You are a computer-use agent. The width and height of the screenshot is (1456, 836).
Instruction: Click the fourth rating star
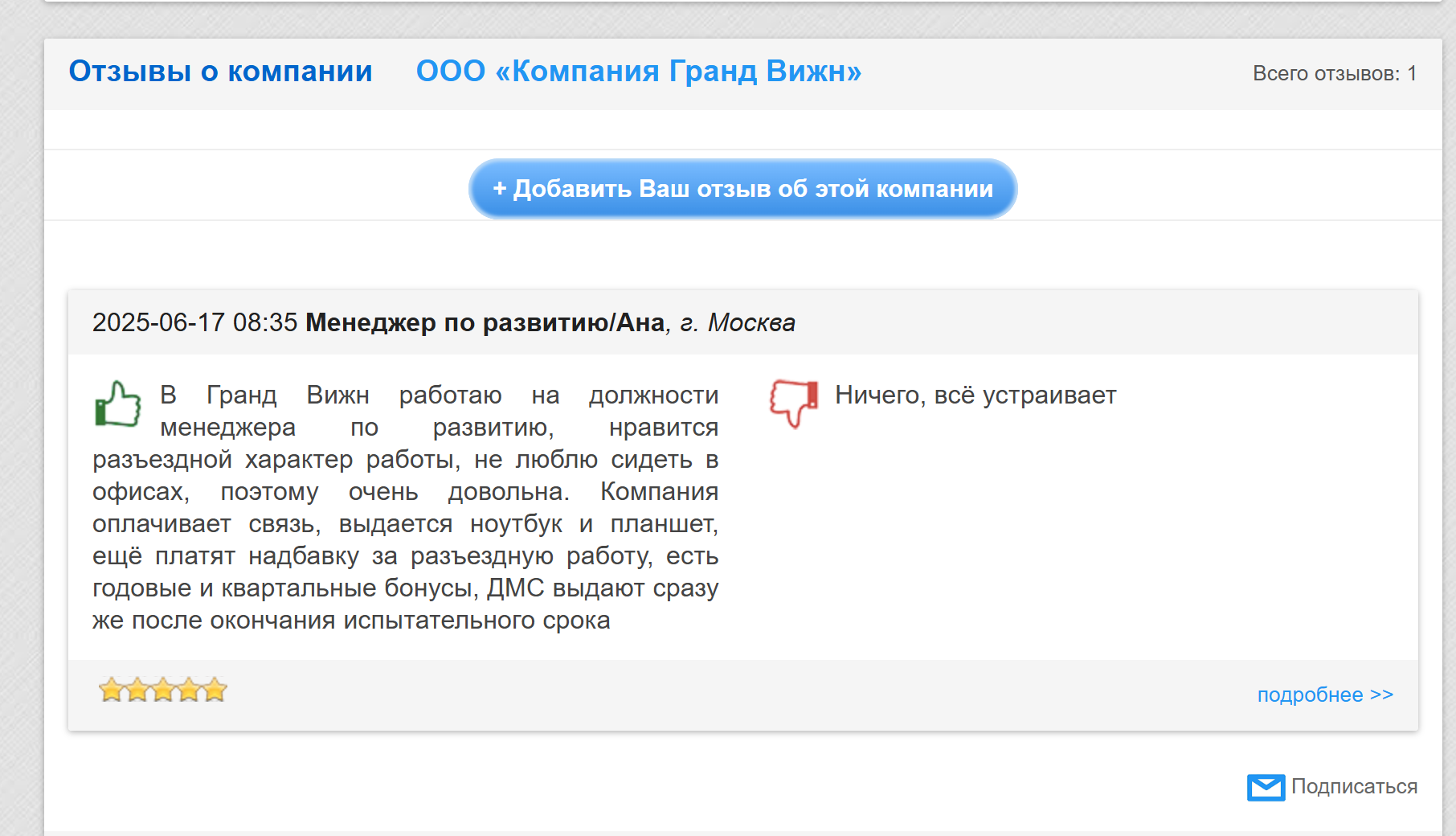[189, 690]
